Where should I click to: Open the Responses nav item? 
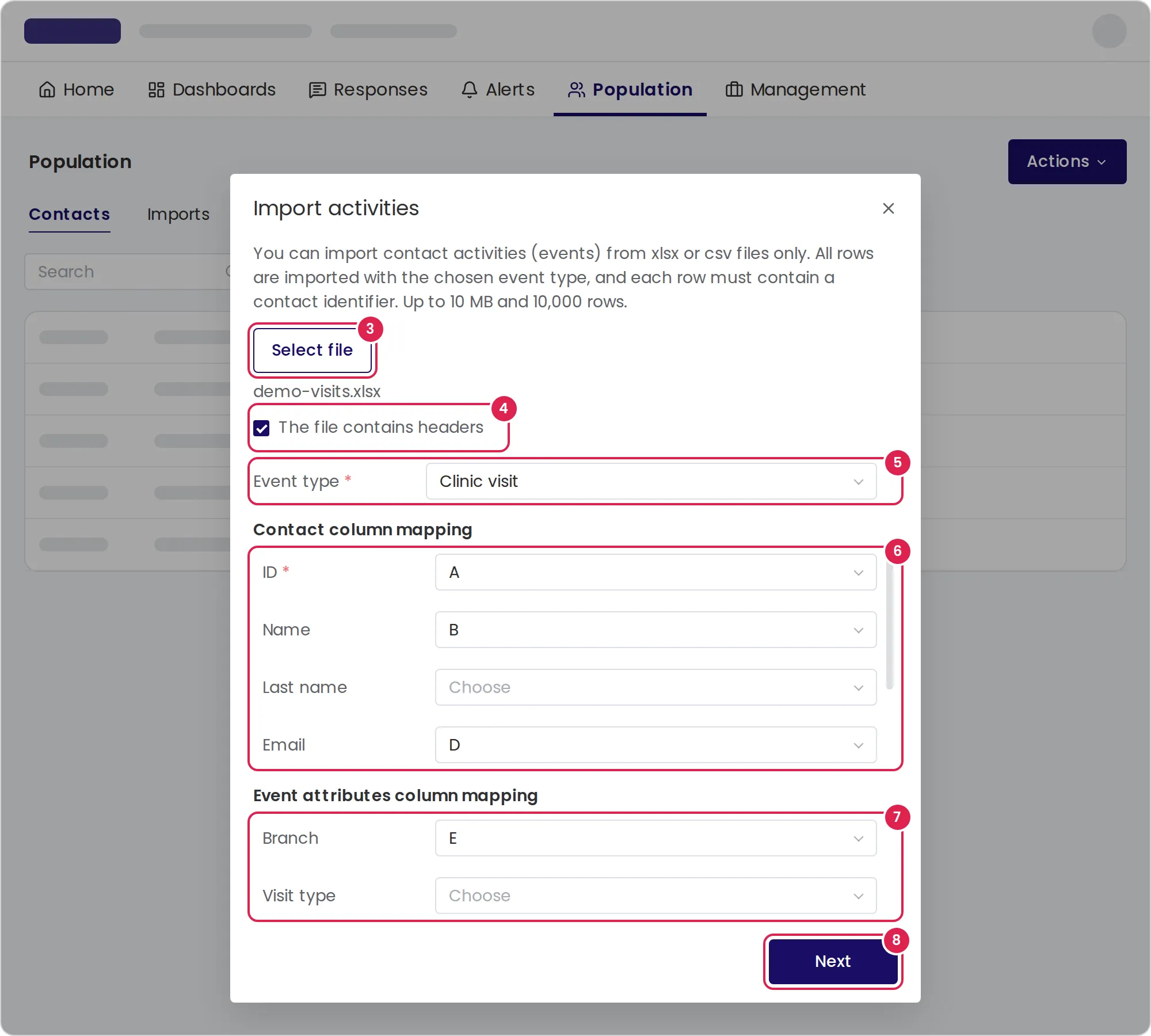368,90
